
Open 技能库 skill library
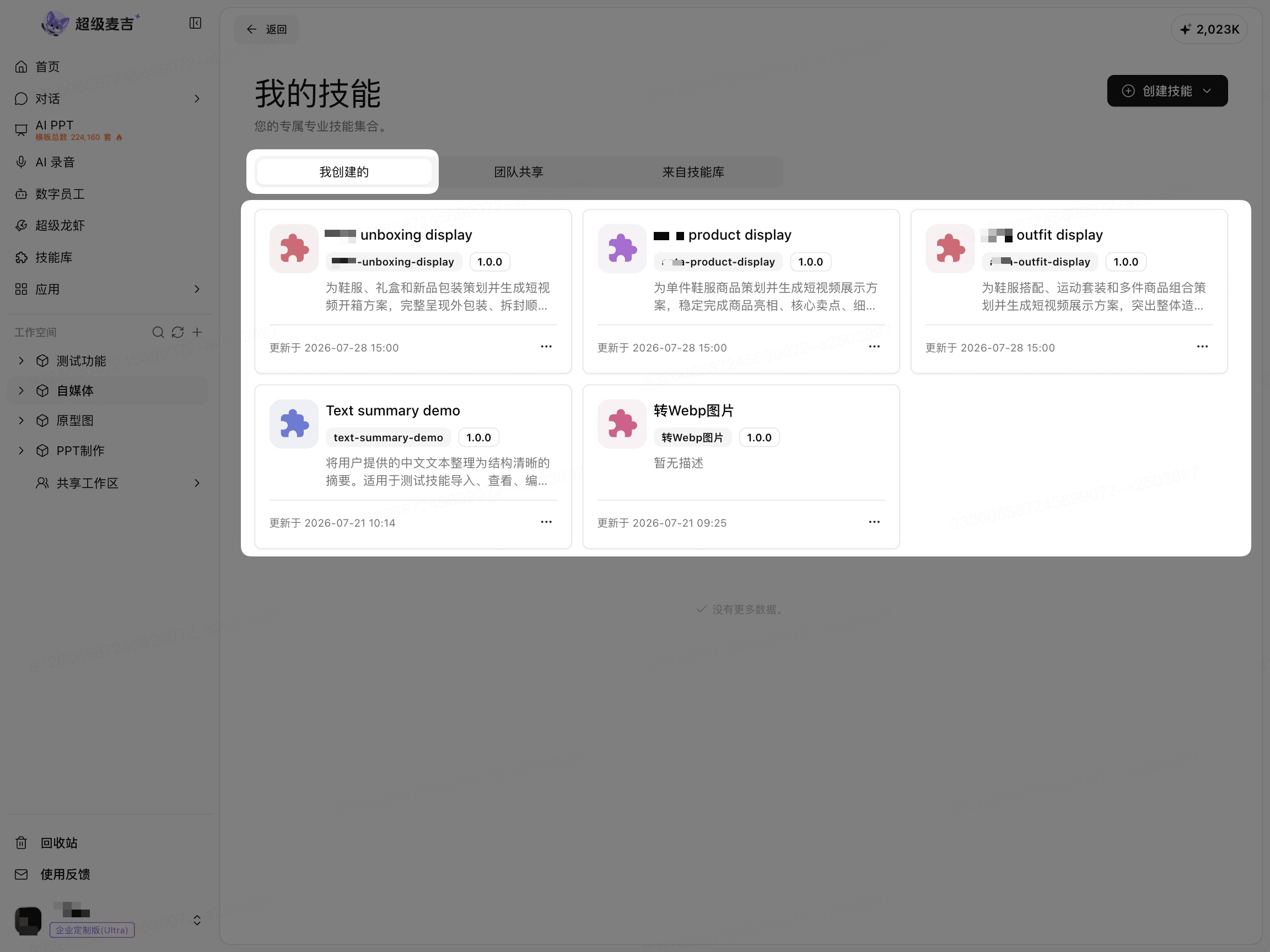[x=109, y=257]
